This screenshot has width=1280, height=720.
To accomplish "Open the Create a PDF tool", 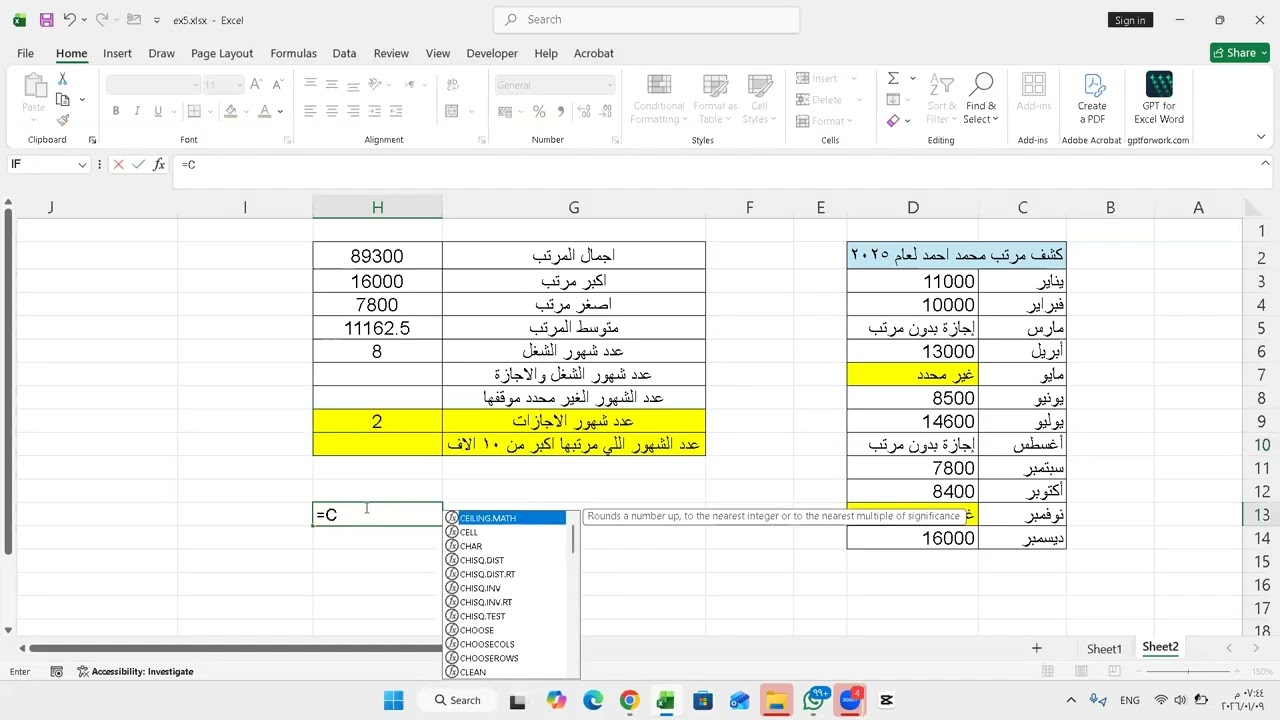I will tap(1092, 99).
